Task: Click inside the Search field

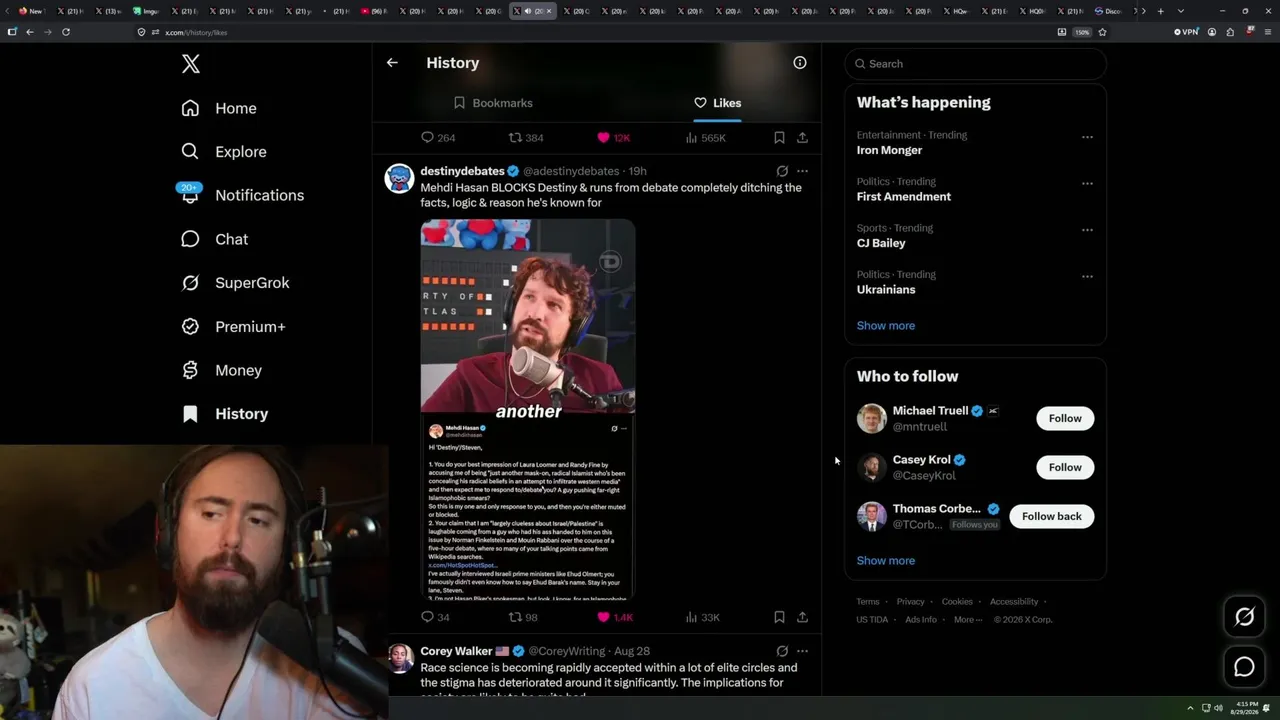Action: pyautogui.click(x=976, y=64)
